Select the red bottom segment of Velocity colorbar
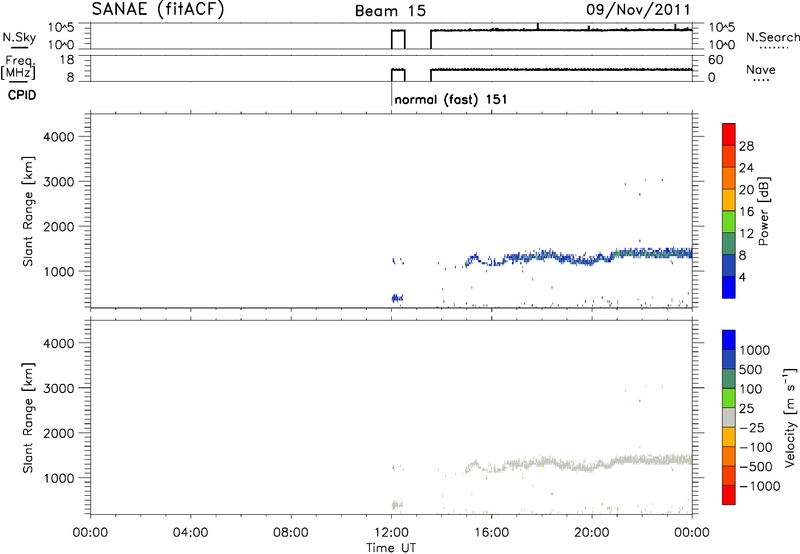 pos(729,495)
